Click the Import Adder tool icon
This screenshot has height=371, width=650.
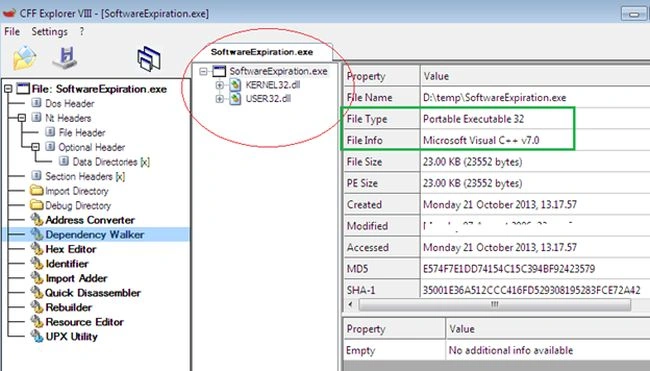(x=36, y=278)
